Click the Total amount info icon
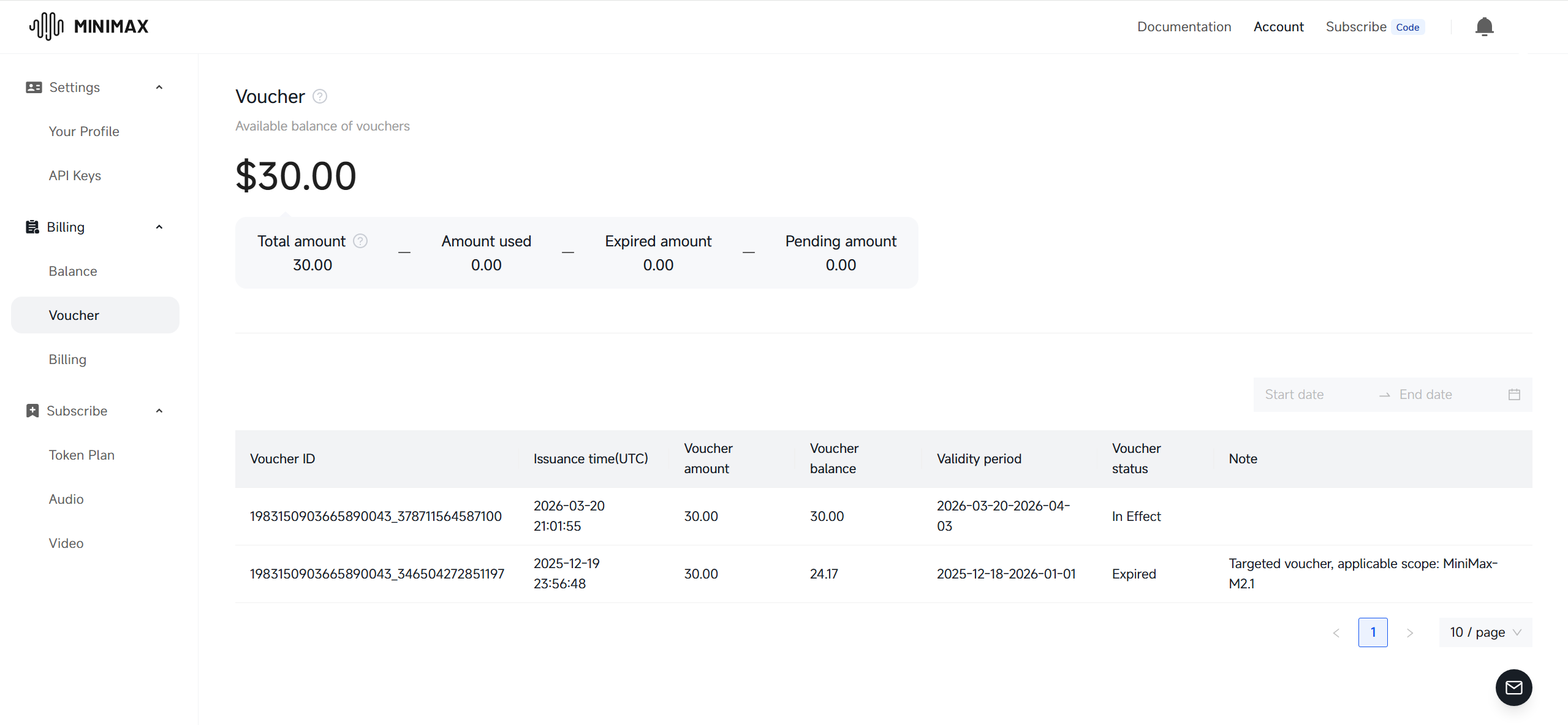 coord(360,241)
